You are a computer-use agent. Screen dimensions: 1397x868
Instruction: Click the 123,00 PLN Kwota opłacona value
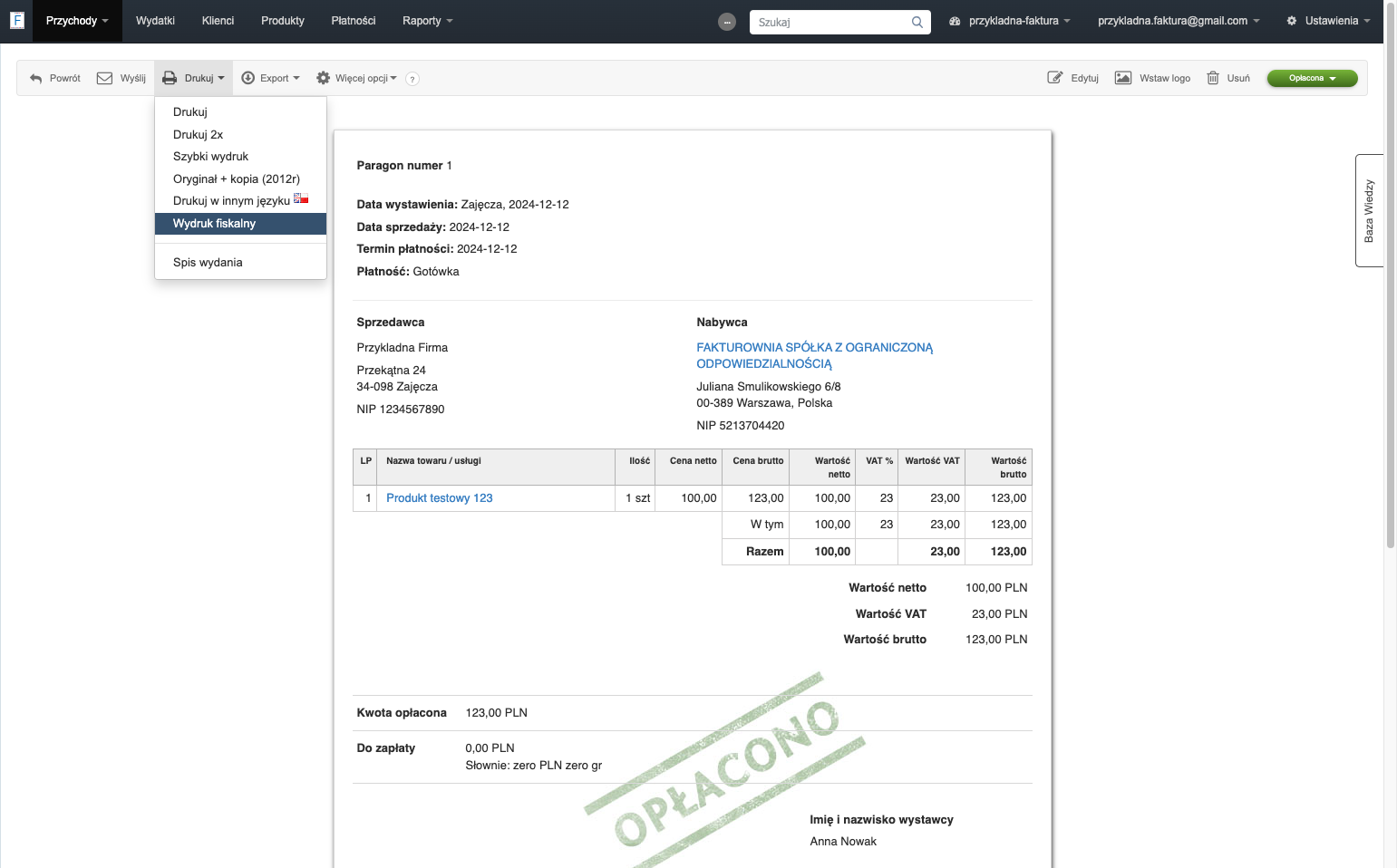(496, 713)
